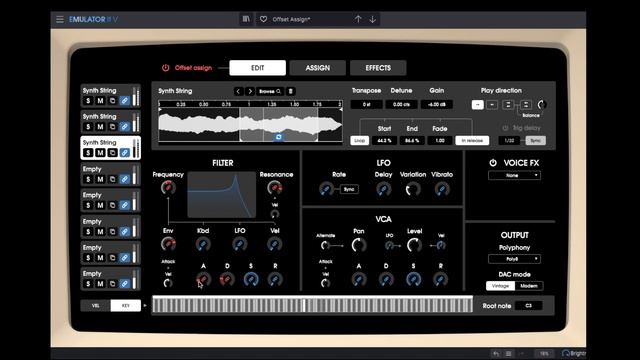The width and height of the screenshot is (640, 360).
Task: Open the Polyphony Poly8 dropdown
Action: [x=514, y=259]
